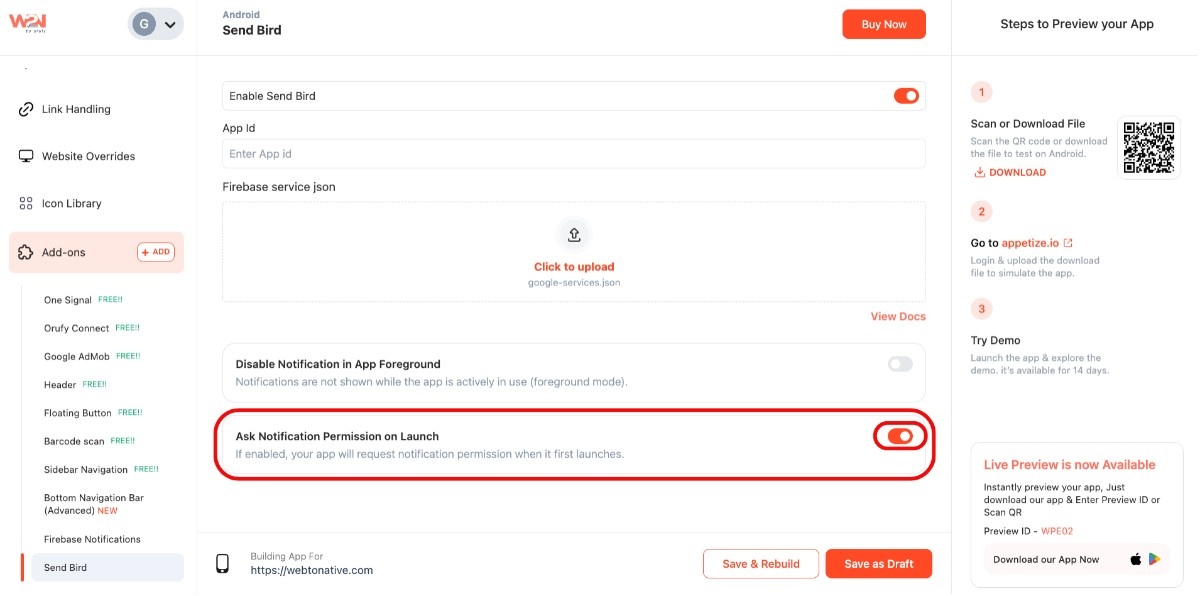This screenshot has width=1200, height=596.
Task: Open the account avatar dropdown
Action: point(156,24)
